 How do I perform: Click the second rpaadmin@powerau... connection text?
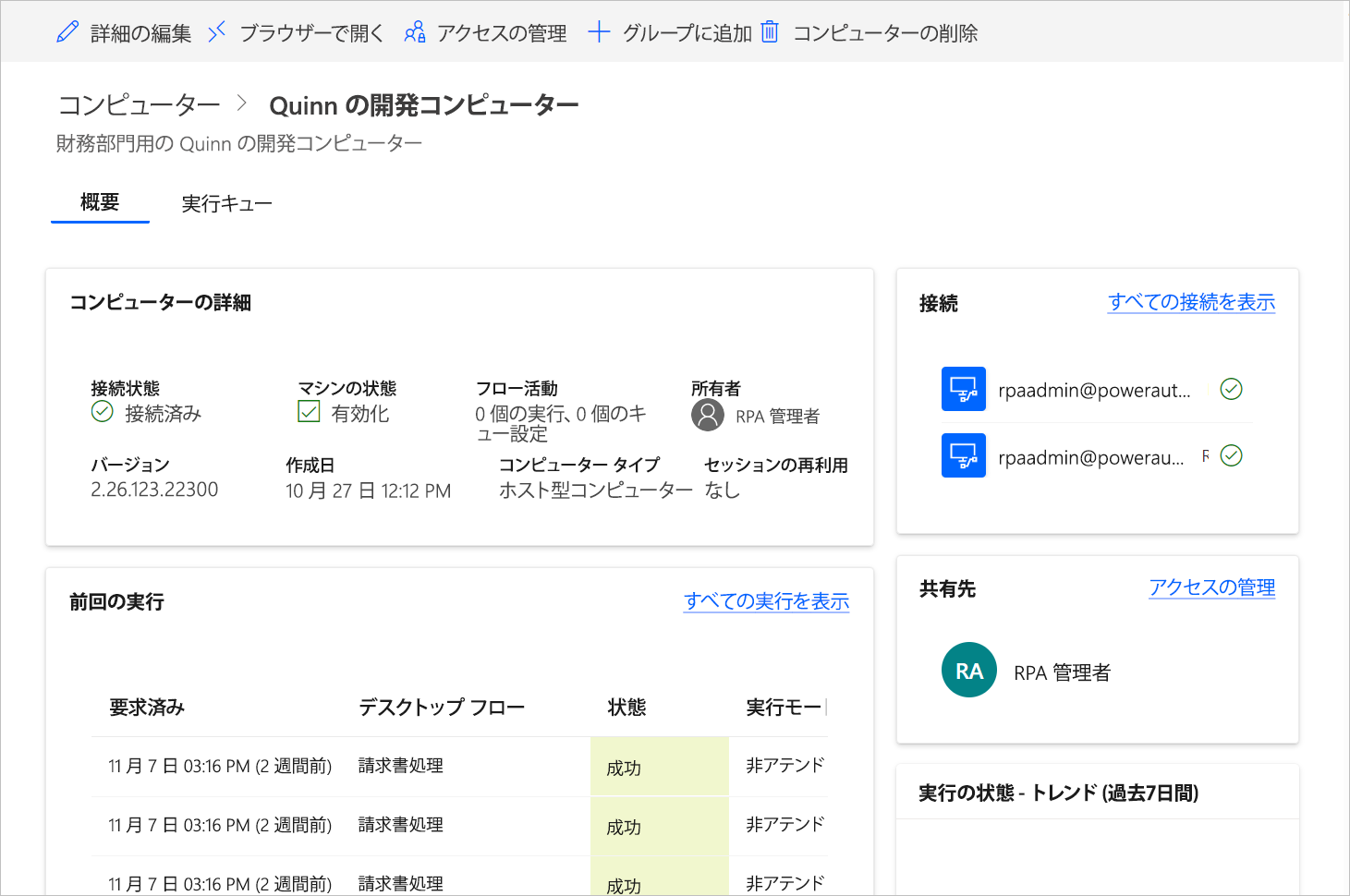click(x=1091, y=457)
